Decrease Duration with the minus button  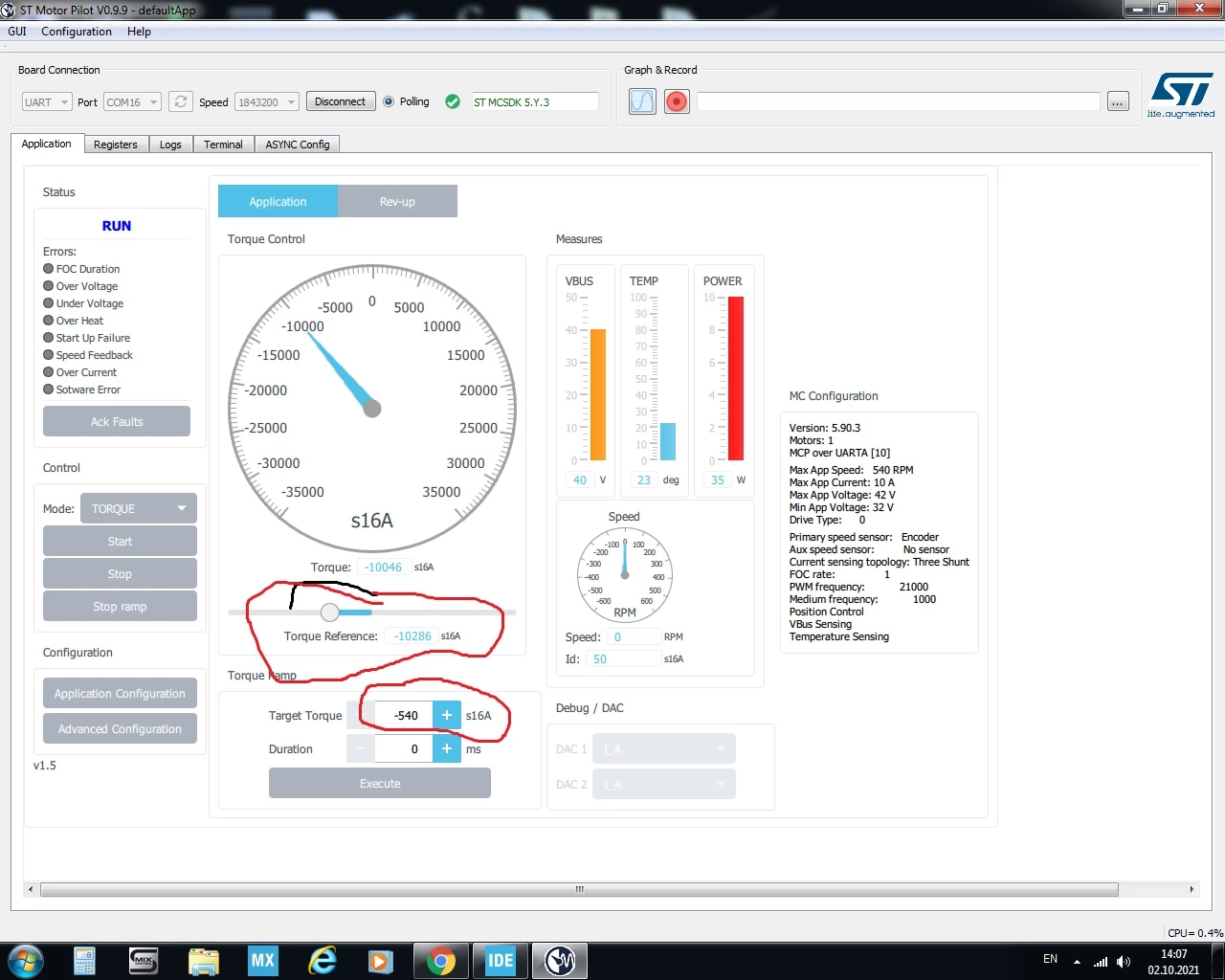[361, 748]
